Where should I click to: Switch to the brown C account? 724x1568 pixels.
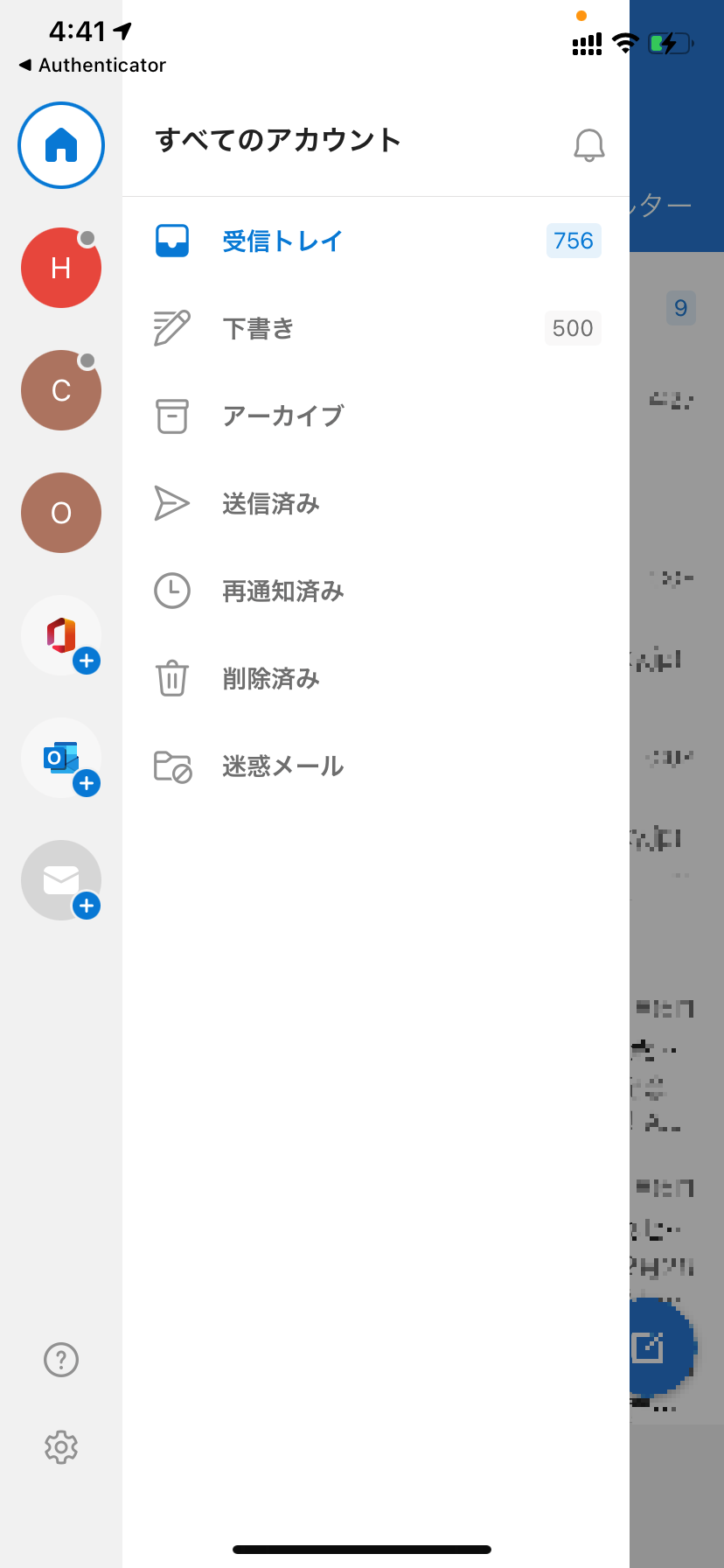61,390
